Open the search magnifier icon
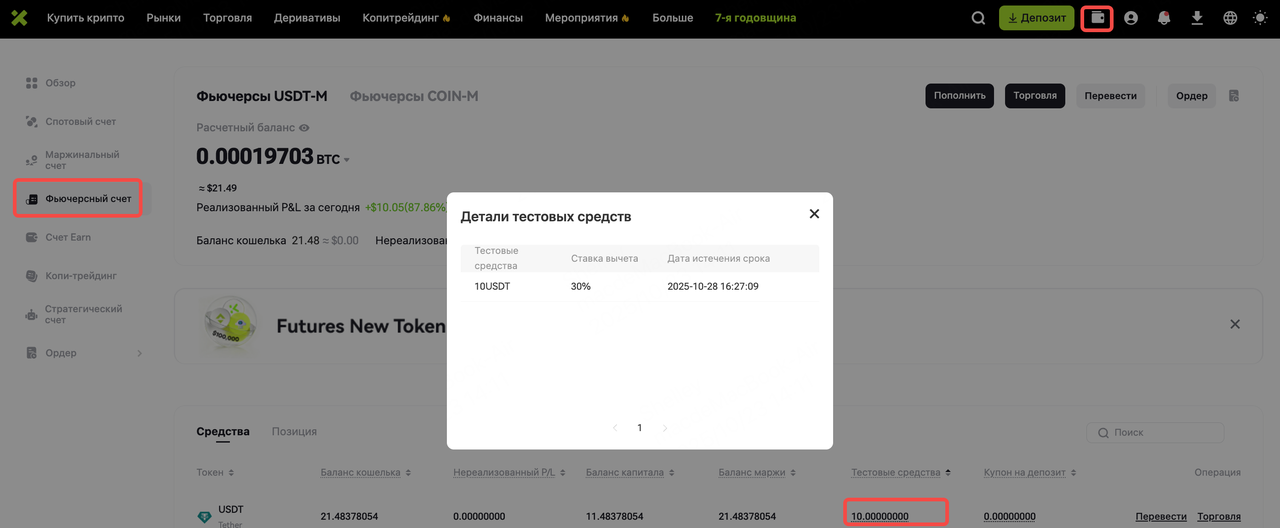Image resolution: width=1280 pixels, height=528 pixels. pos(979,18)
